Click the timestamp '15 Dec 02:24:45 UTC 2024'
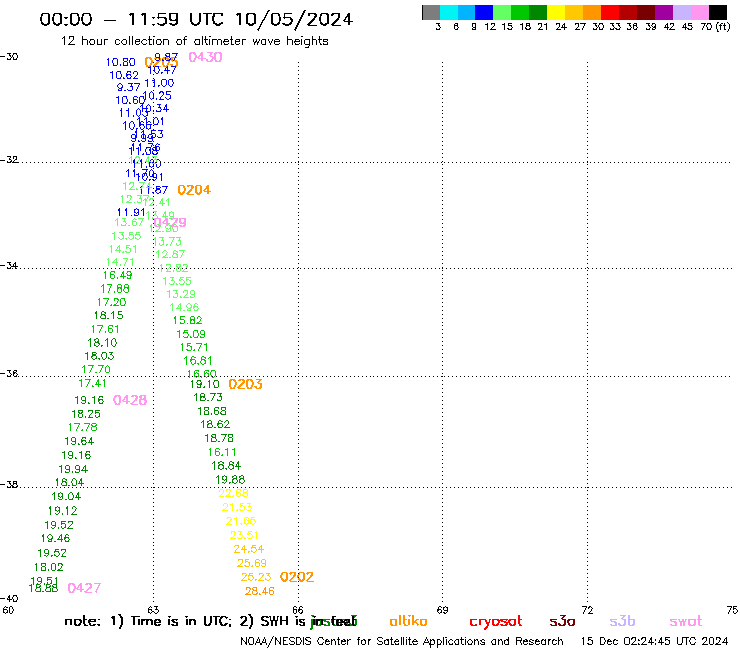The image size is (740, 650). [x=655, y=642]
